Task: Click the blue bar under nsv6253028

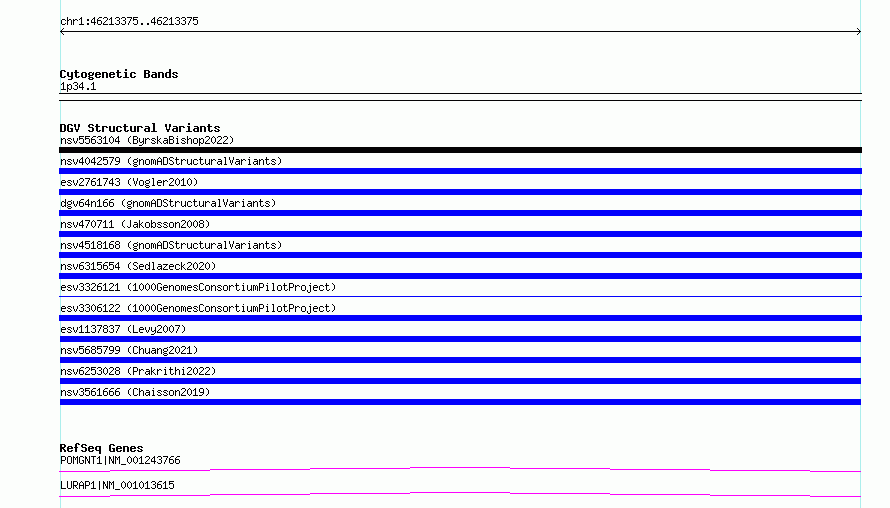Action: tap(460, 381)
